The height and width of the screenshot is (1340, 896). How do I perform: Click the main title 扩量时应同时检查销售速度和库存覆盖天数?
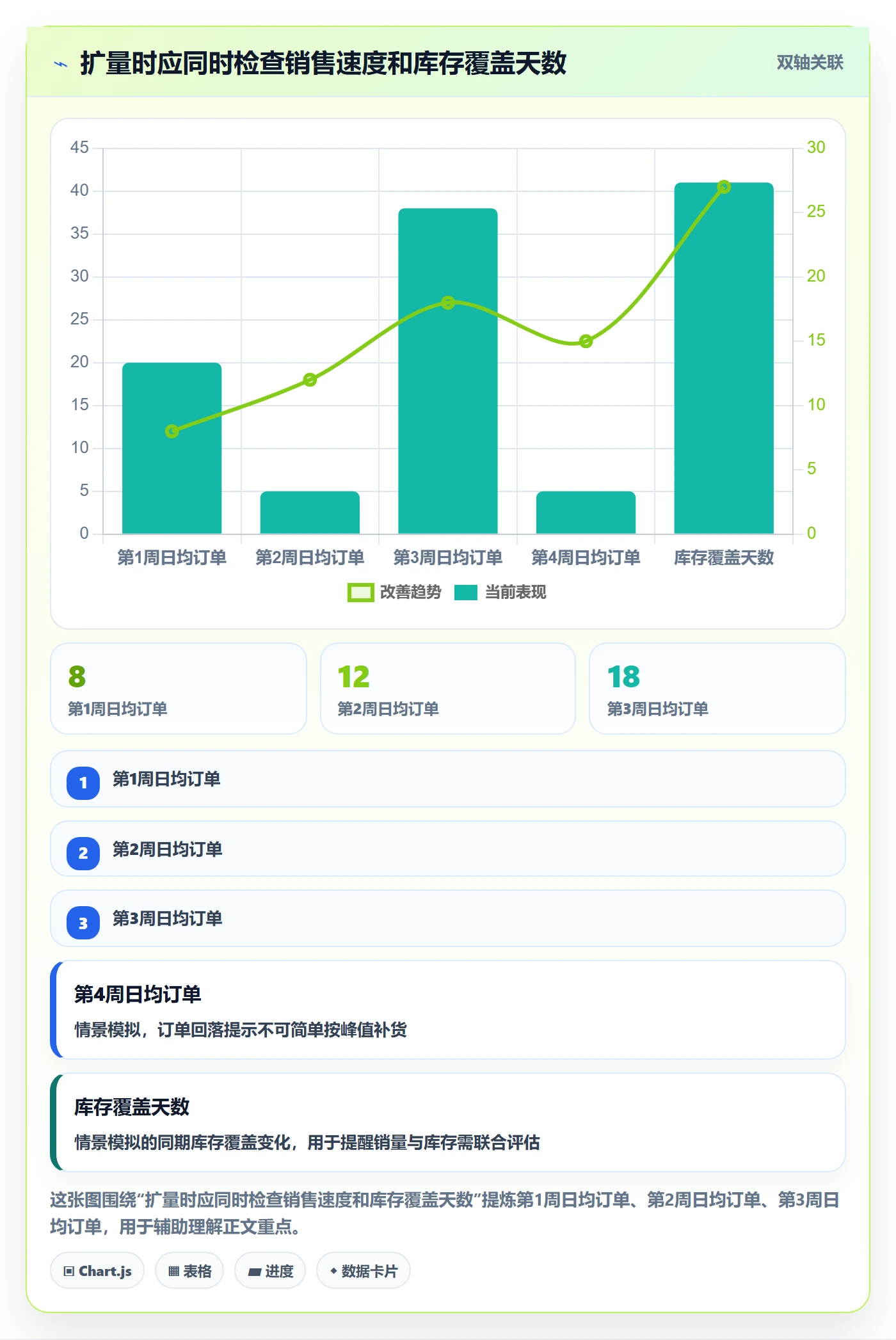[x=323, y=63]
